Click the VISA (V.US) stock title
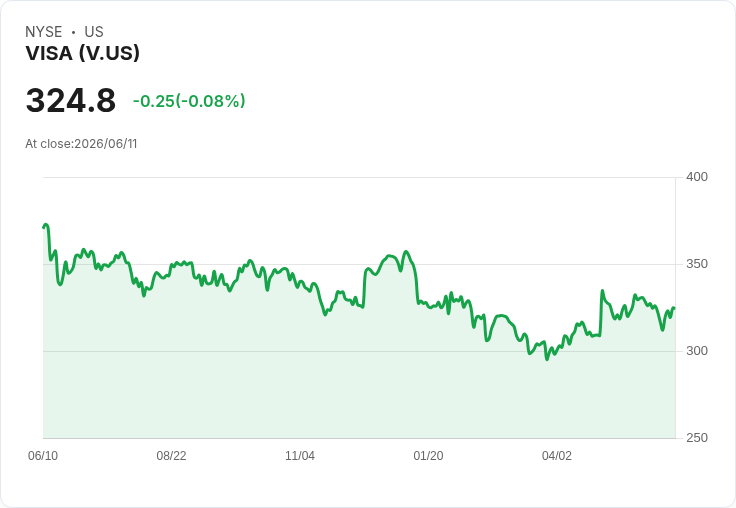This screenshot has width=736, height=508. [x=83, y=53]
